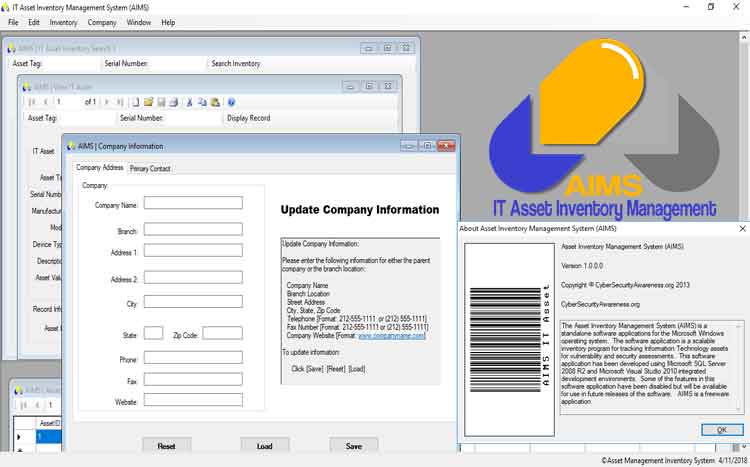This screenshot has height=467, width=750.
Task: Open the Window menu
Action: 139,22
